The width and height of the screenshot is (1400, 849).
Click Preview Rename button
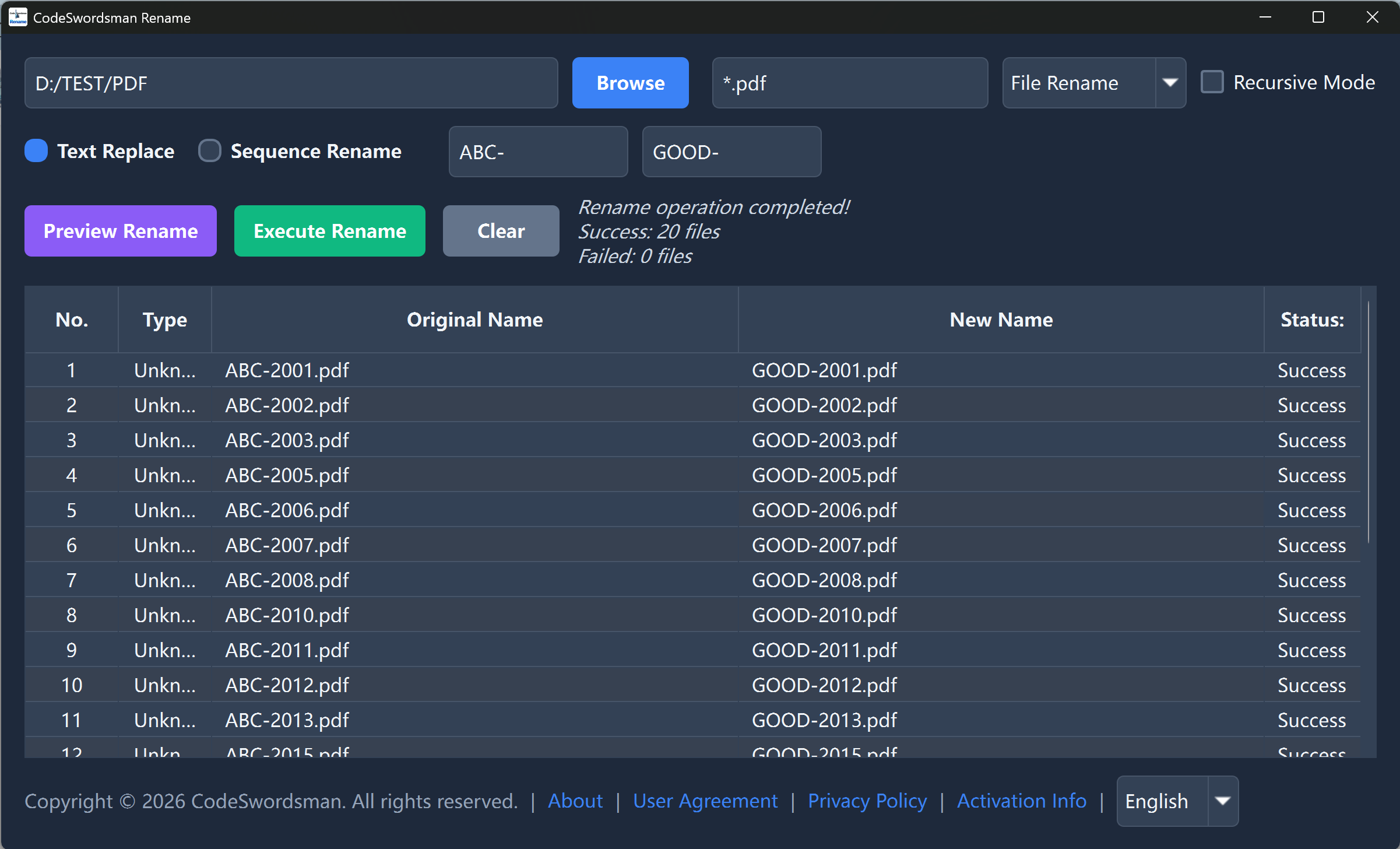click(121, 231)
